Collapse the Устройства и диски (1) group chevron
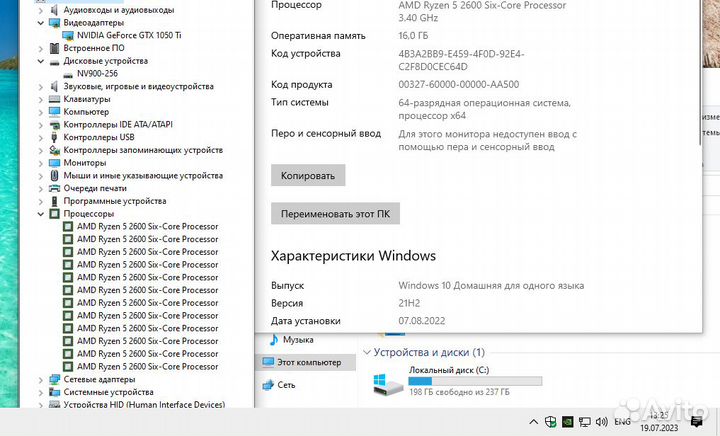This screenshot has height=436, width=720. click(x=367, y=352)
